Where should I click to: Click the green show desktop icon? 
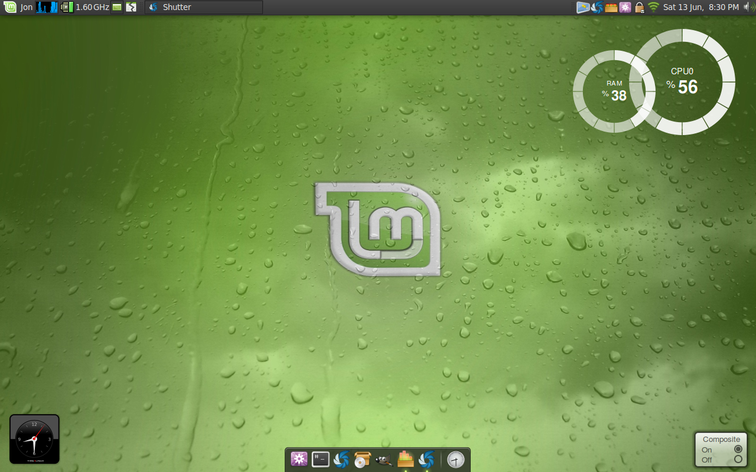(117, 7)
